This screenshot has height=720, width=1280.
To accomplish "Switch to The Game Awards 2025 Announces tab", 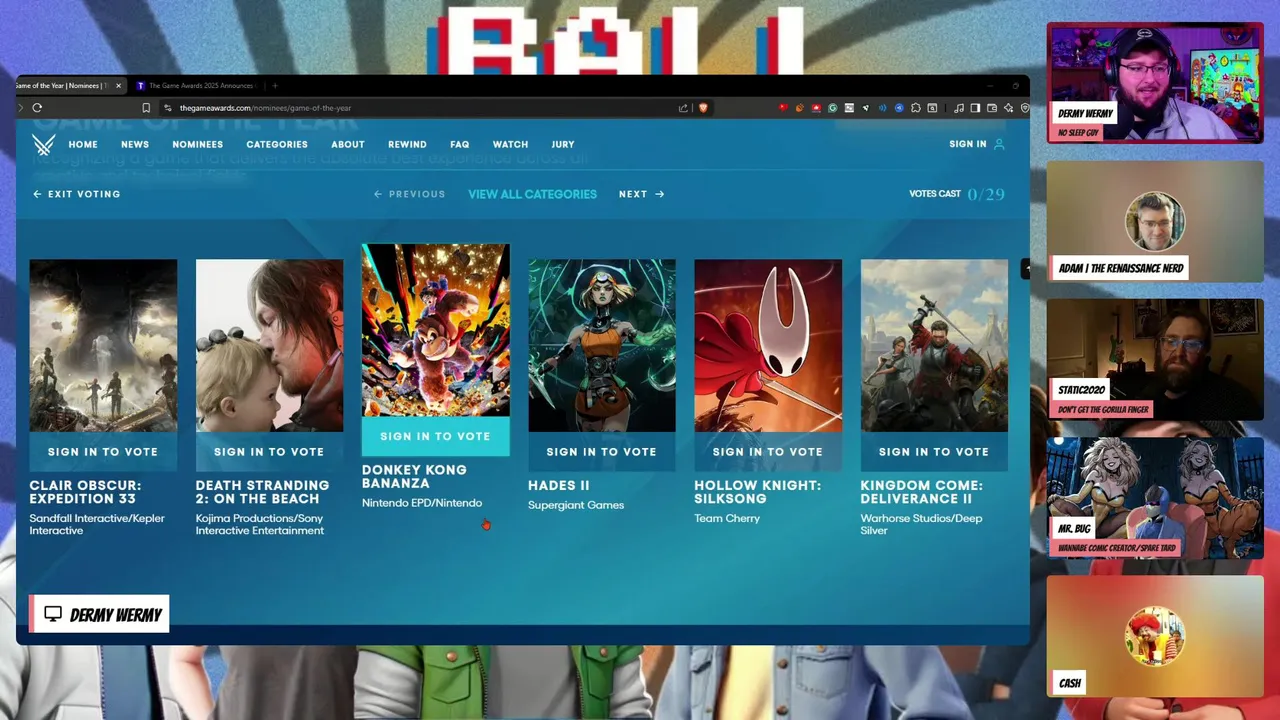I will pyautogui.click(x=196, y=86).
